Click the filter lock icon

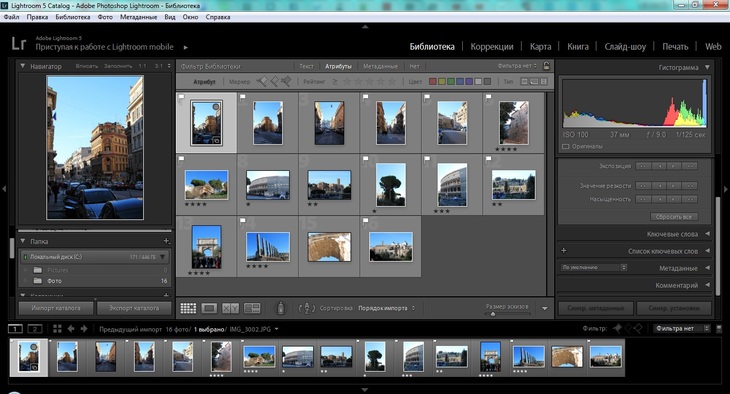click(x=547, y=66)
